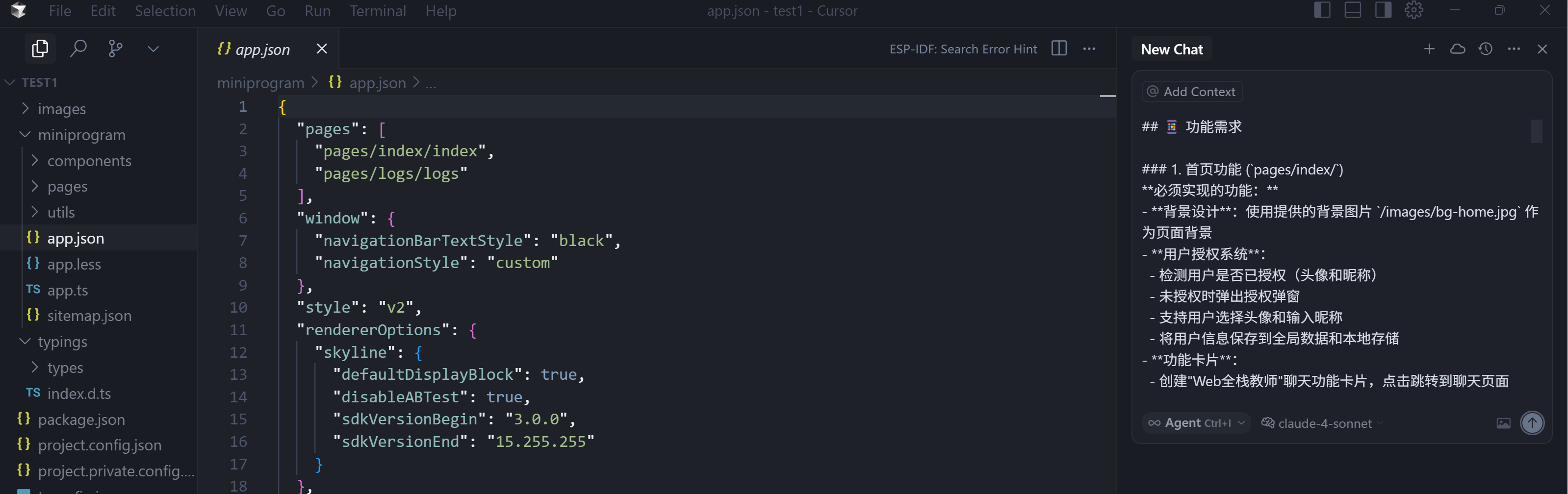Click the chat input scrollbar thumb

click(x=1536, y=131)
